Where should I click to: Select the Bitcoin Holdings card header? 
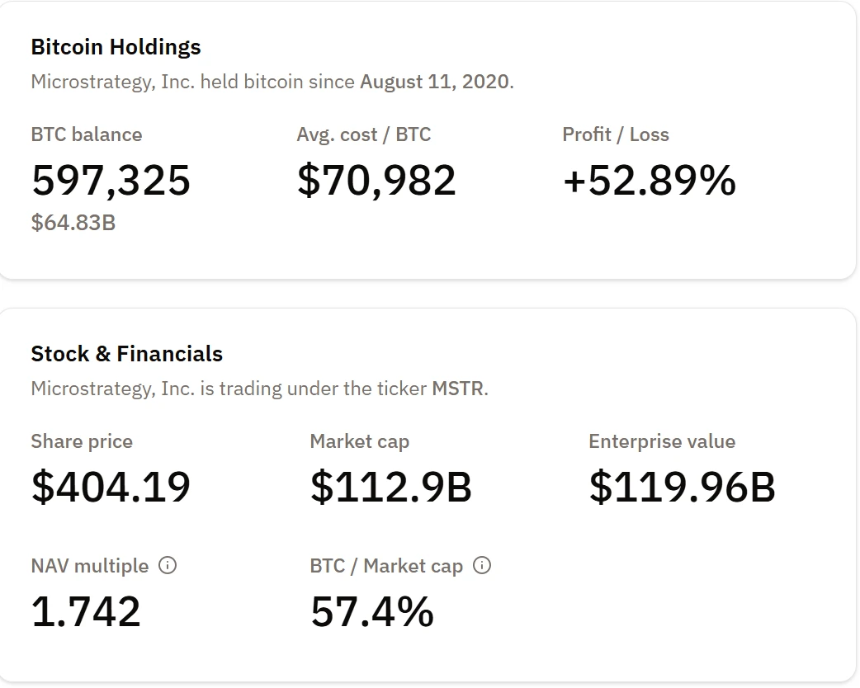click(117, 46)
